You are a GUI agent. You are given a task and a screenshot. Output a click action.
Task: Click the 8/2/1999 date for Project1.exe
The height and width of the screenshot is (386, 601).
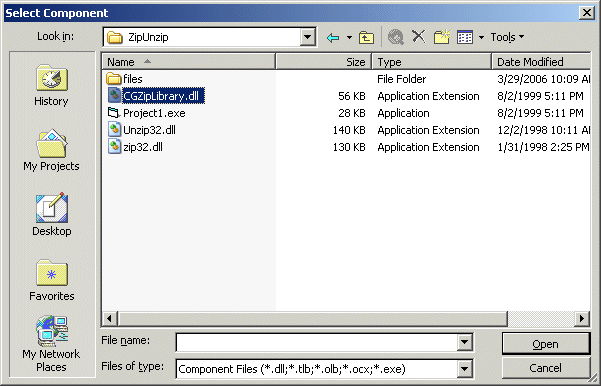tap(540, 113)
